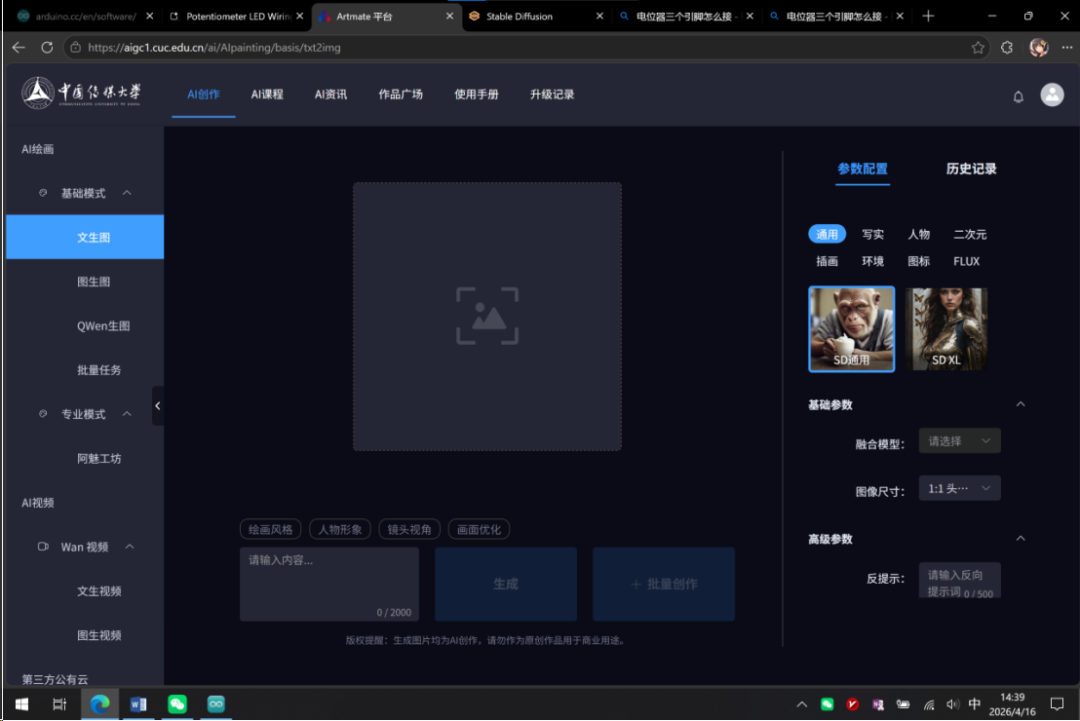The width and height of the screenshot is (1080, 721).
Task: Collapse the Wan 视频 sidebar group
Action: point(129,547)
